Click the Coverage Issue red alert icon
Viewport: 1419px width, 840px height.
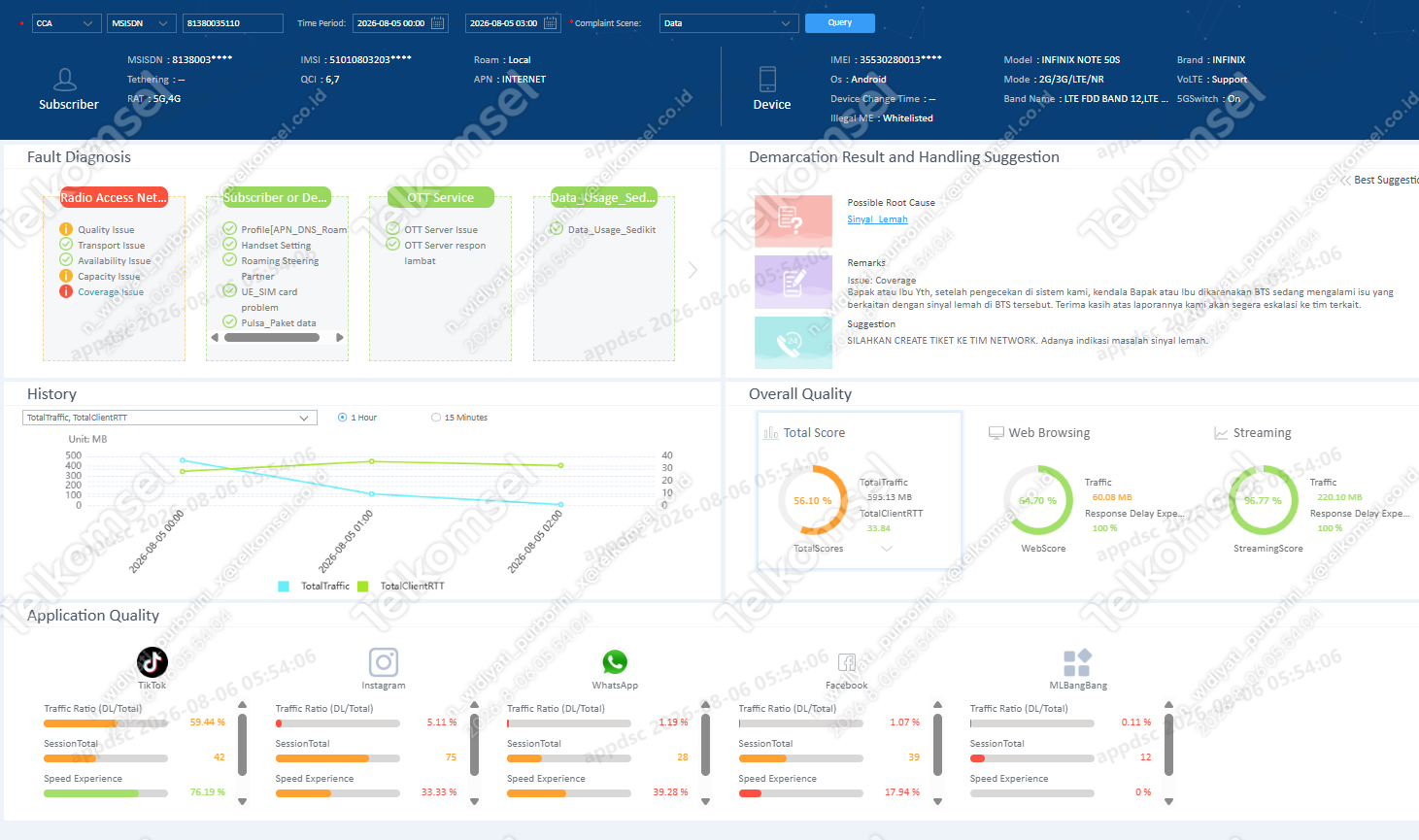click(x=66, y=291)
